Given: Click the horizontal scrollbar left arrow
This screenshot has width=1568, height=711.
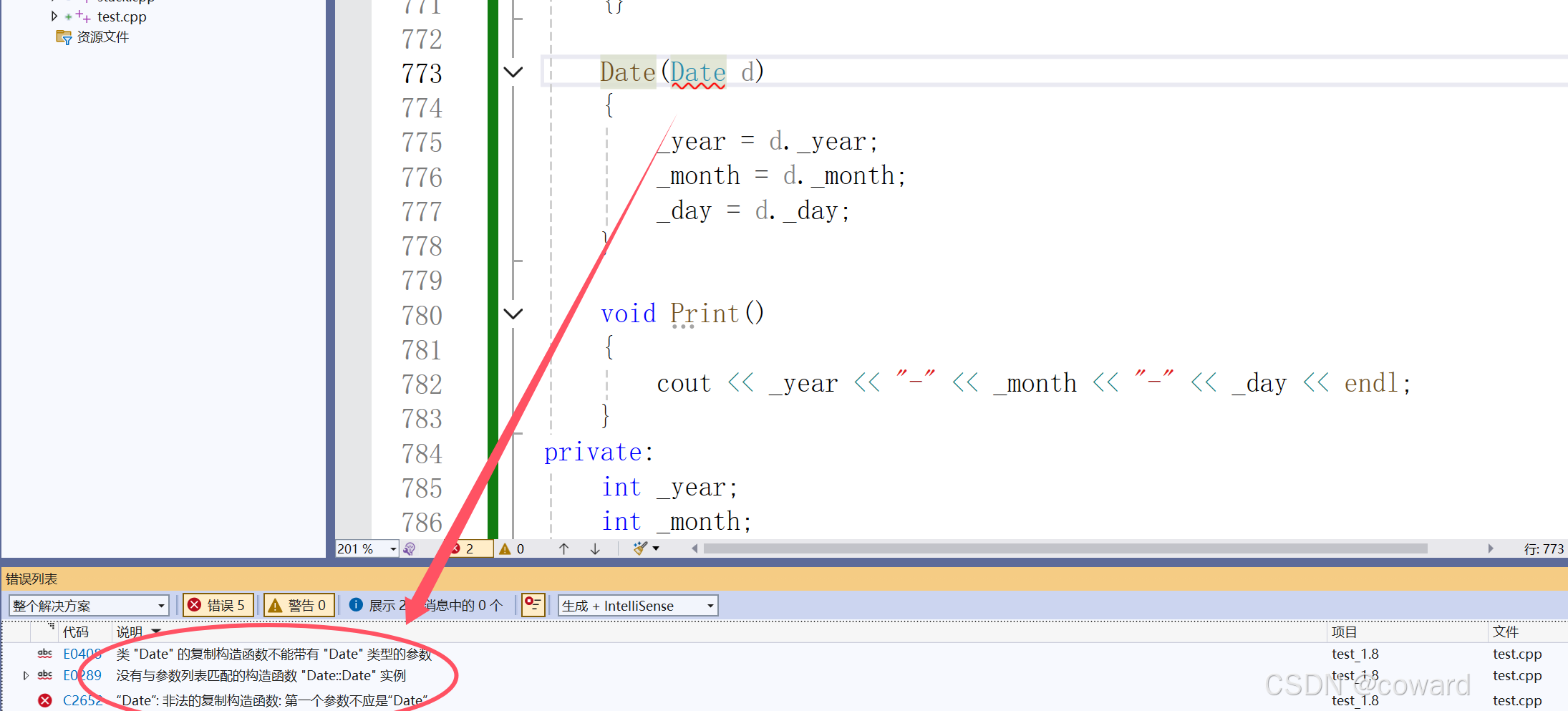Looking at the screenshot, I should pyautogui.click(x=695, y=548).
